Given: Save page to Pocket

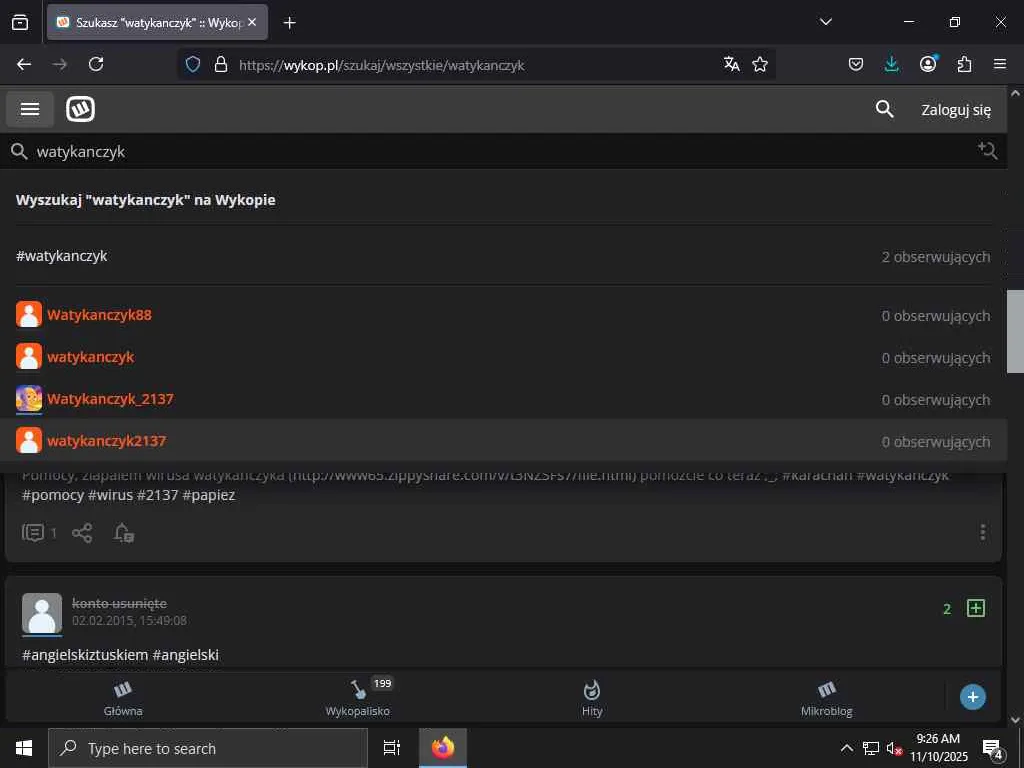Looking at the screenshot, I should click(856, 64).
